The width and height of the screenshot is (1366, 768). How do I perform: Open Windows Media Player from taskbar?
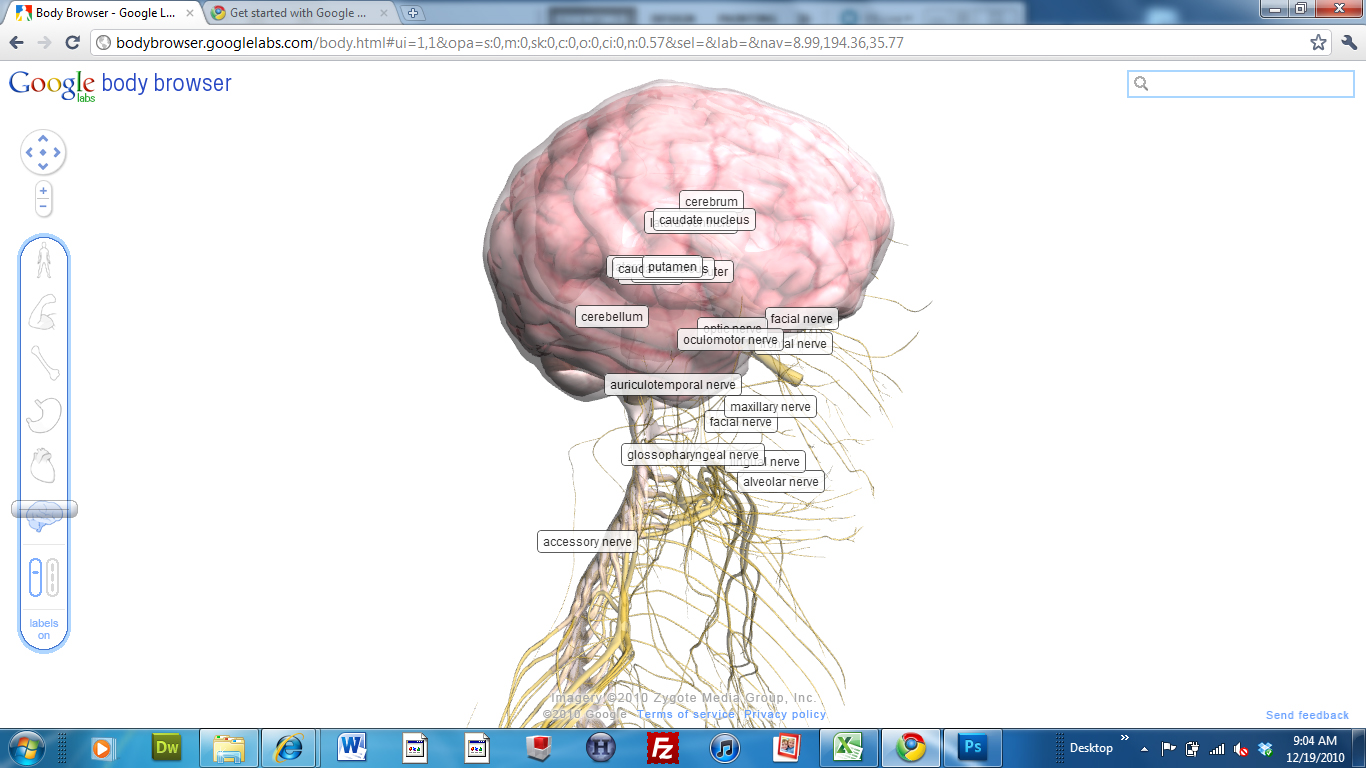pyautogui.click(x=103, y=748)
